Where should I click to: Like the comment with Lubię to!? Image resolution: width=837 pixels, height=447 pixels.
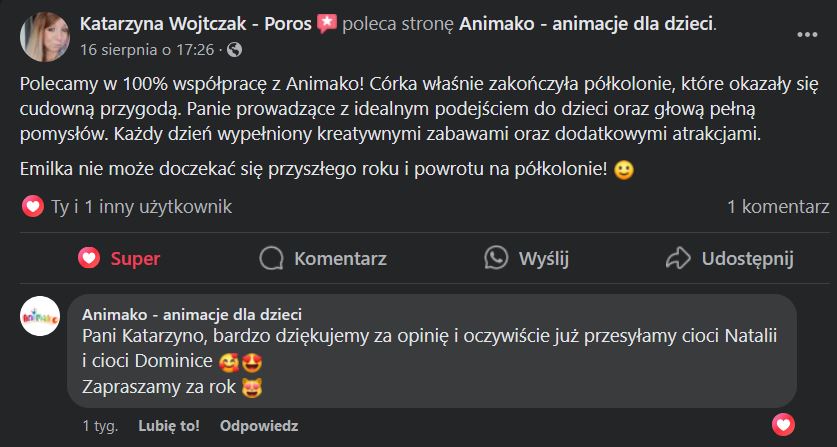point(168,425)
